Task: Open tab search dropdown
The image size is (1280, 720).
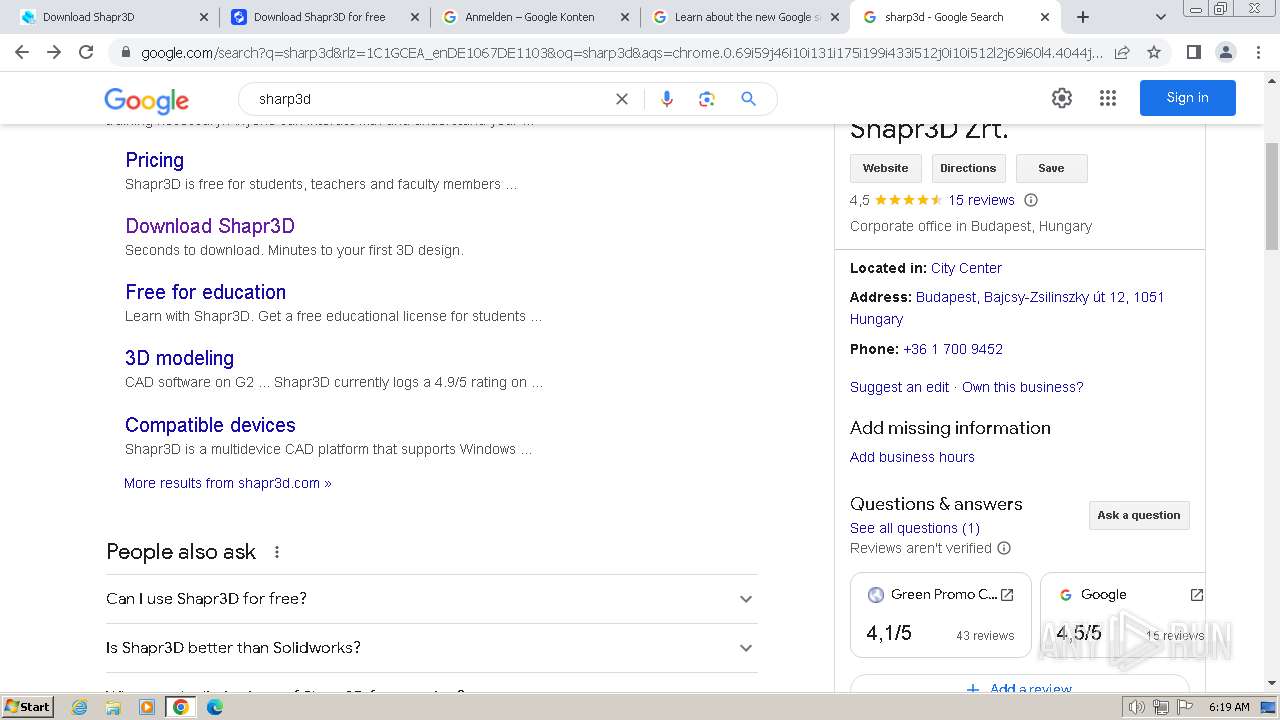Action: tap(1160, 17)
